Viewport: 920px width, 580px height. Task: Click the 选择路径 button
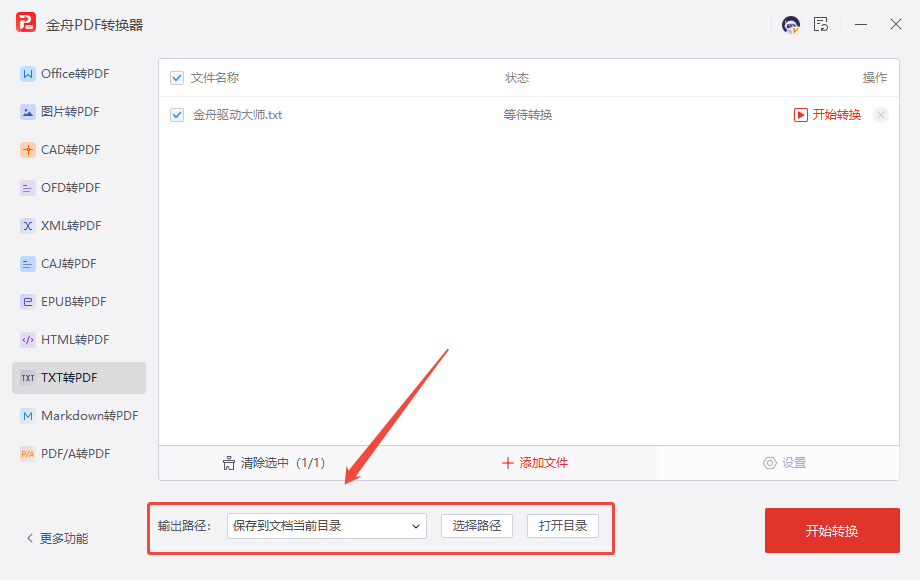[x=477, y=526]
